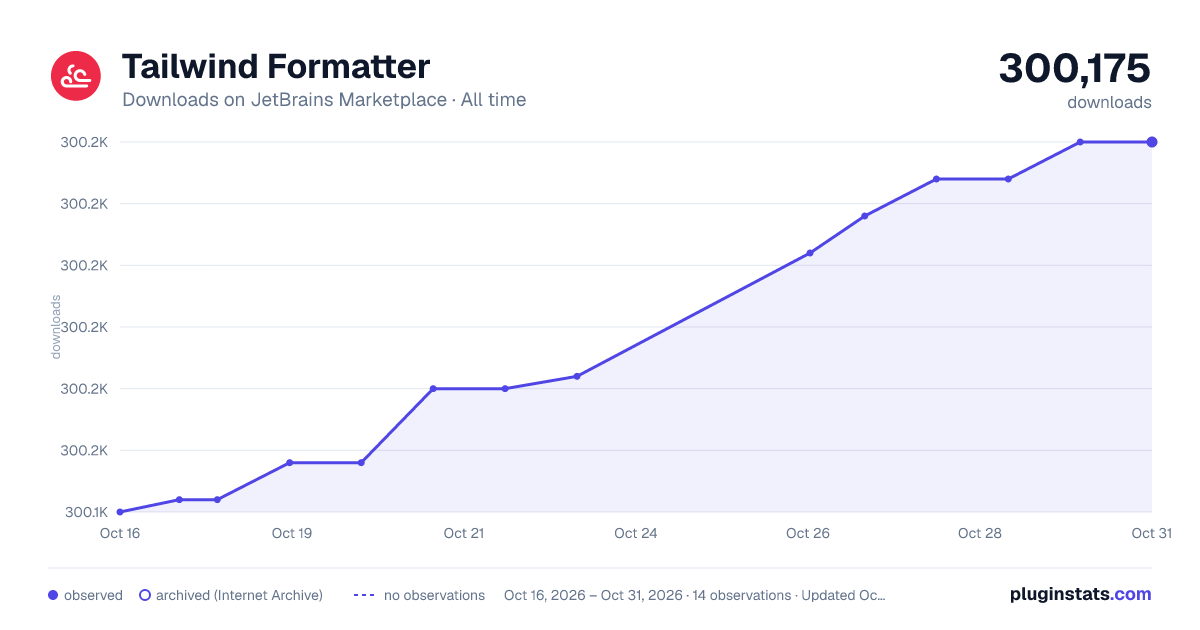Screen dimensions: 1200x630
Task: Click the rotated 'downloads' y-axis title
Action: coord(56,326)
